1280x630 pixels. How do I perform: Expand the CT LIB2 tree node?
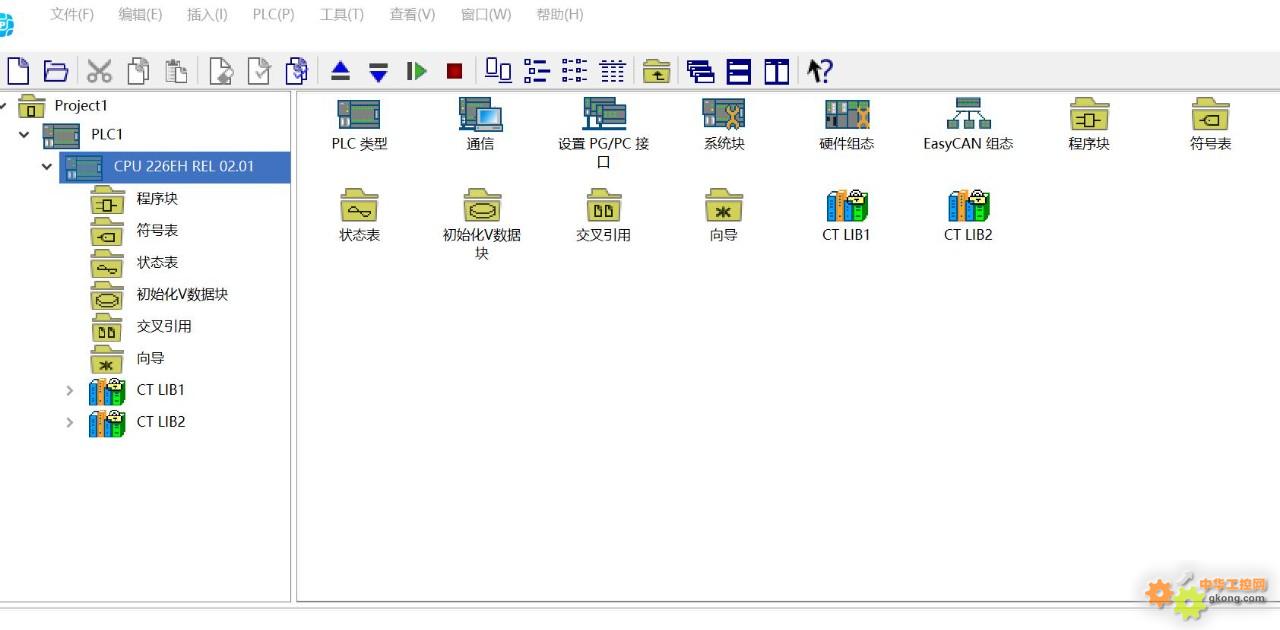pyautogui.click(x=69, y=422)
